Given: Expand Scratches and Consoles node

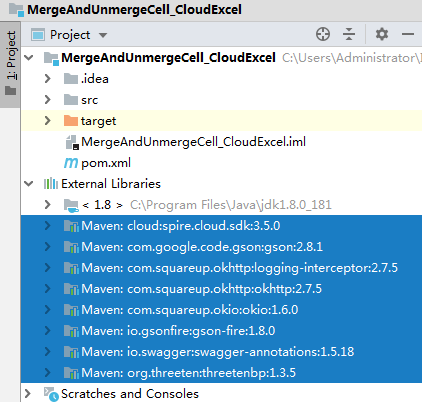Looking at the screenshot, I should [x=28, y=394].
